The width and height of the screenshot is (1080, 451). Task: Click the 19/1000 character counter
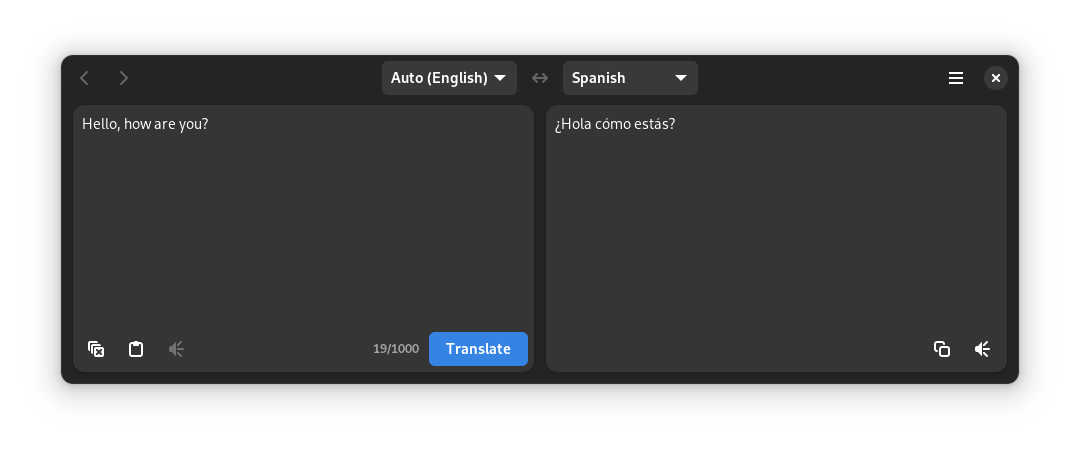tap(396, 349)
